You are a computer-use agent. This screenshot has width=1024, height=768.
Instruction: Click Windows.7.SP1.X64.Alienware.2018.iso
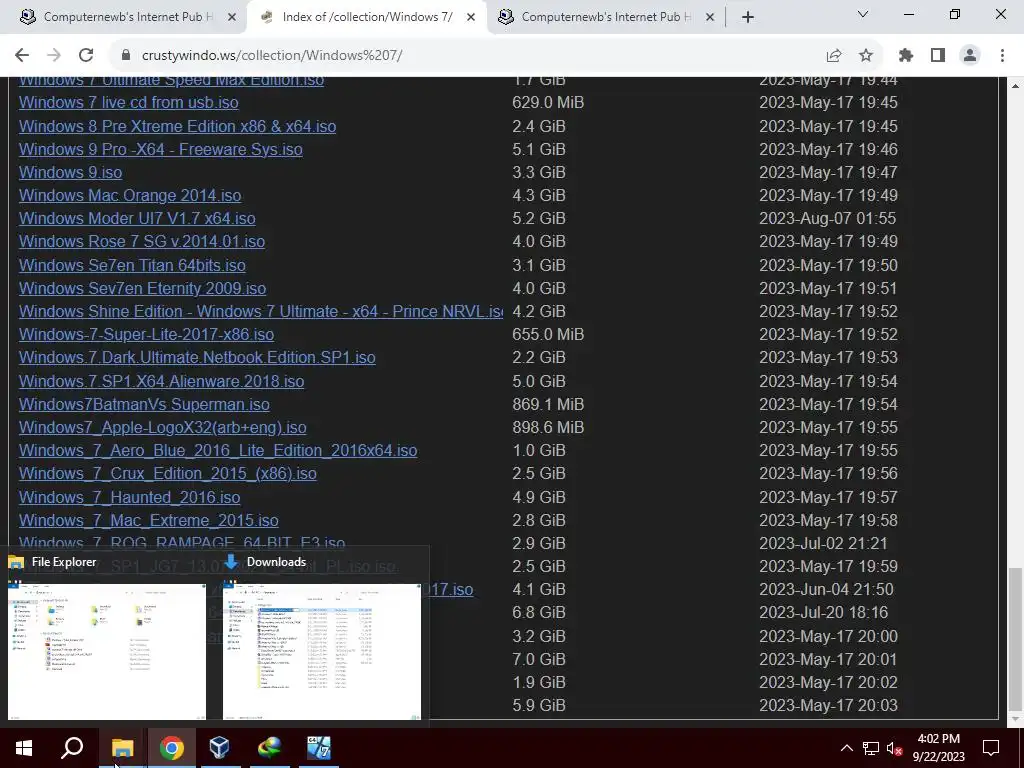161,381
